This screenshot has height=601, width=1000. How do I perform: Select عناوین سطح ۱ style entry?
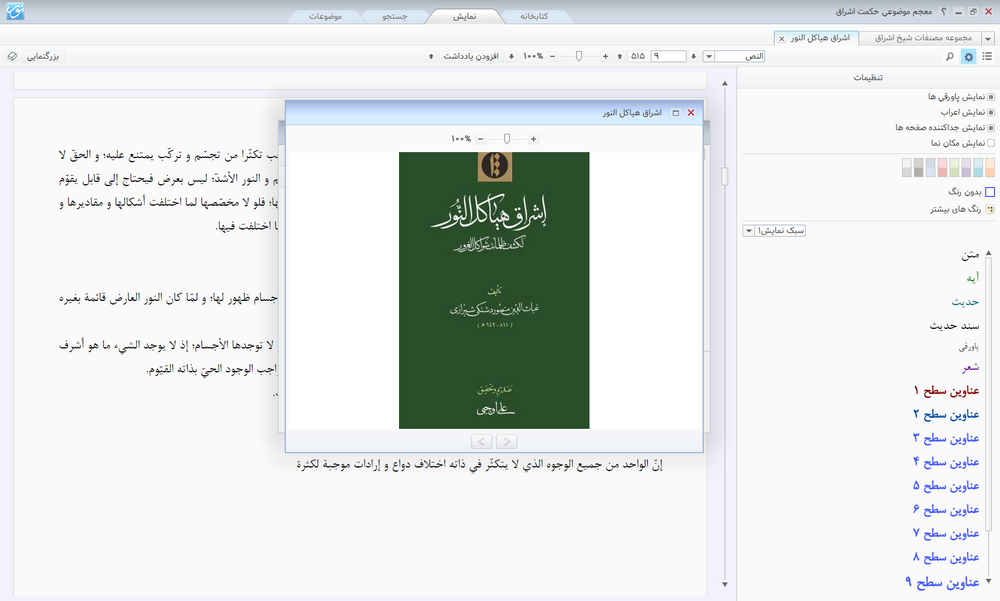(946, 390)
